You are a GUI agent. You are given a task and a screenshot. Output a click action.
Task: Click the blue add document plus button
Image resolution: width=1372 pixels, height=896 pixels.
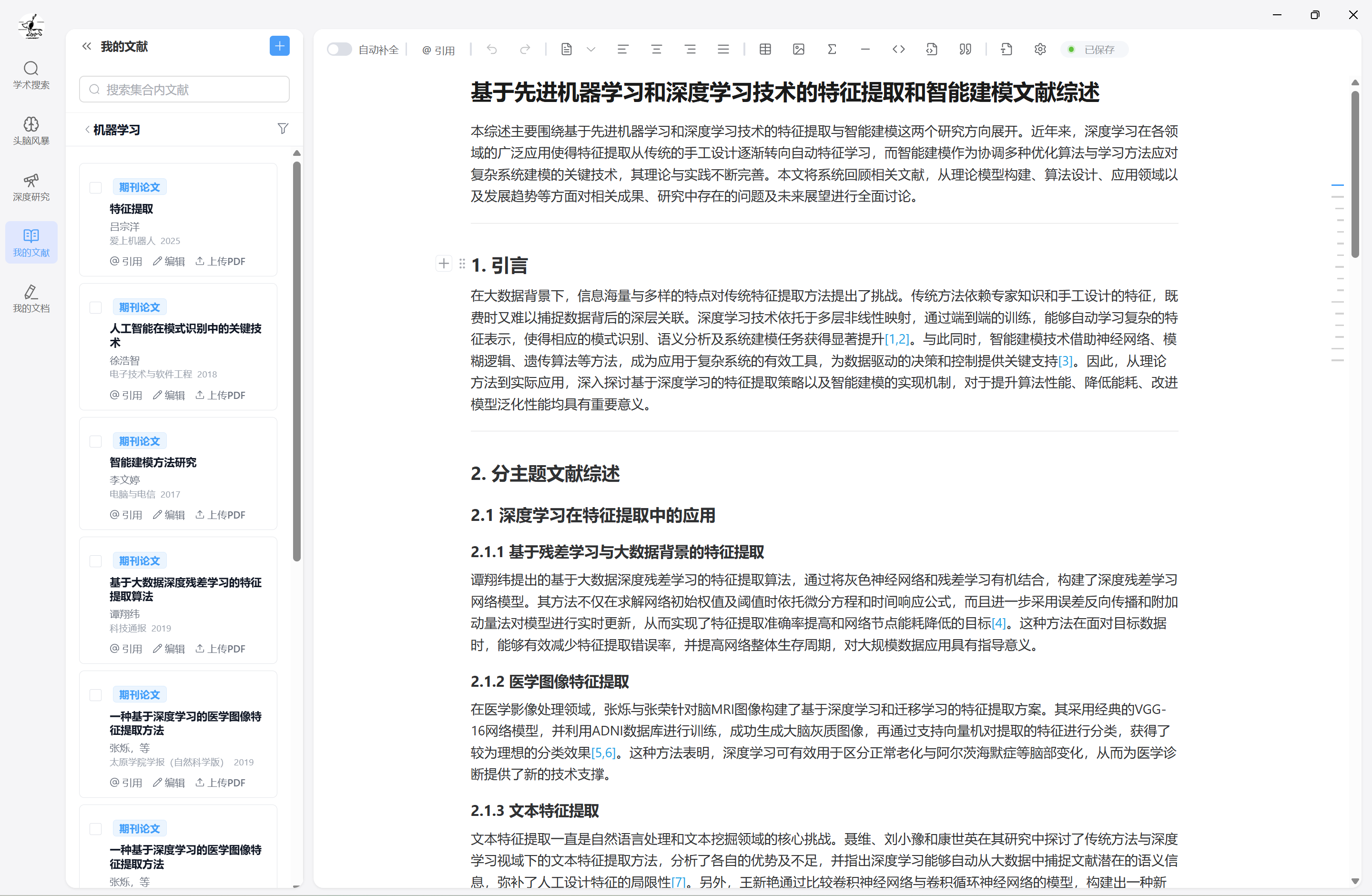coord(280,46)
